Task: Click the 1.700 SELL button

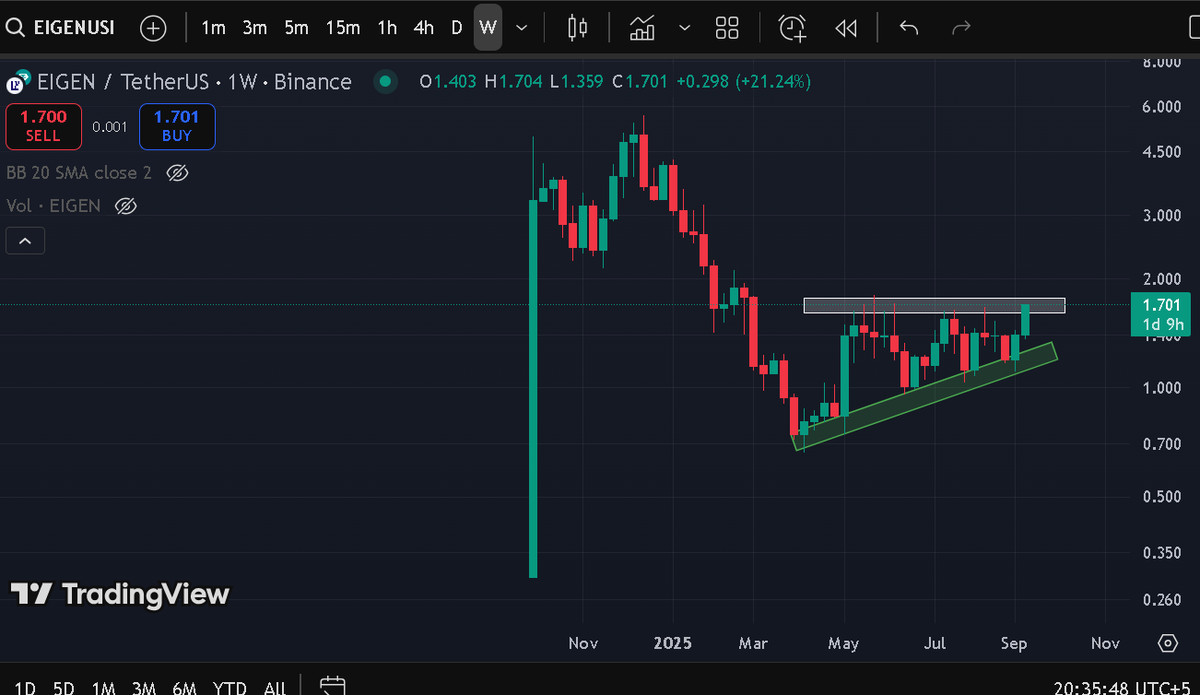Action: click(43, 126)
